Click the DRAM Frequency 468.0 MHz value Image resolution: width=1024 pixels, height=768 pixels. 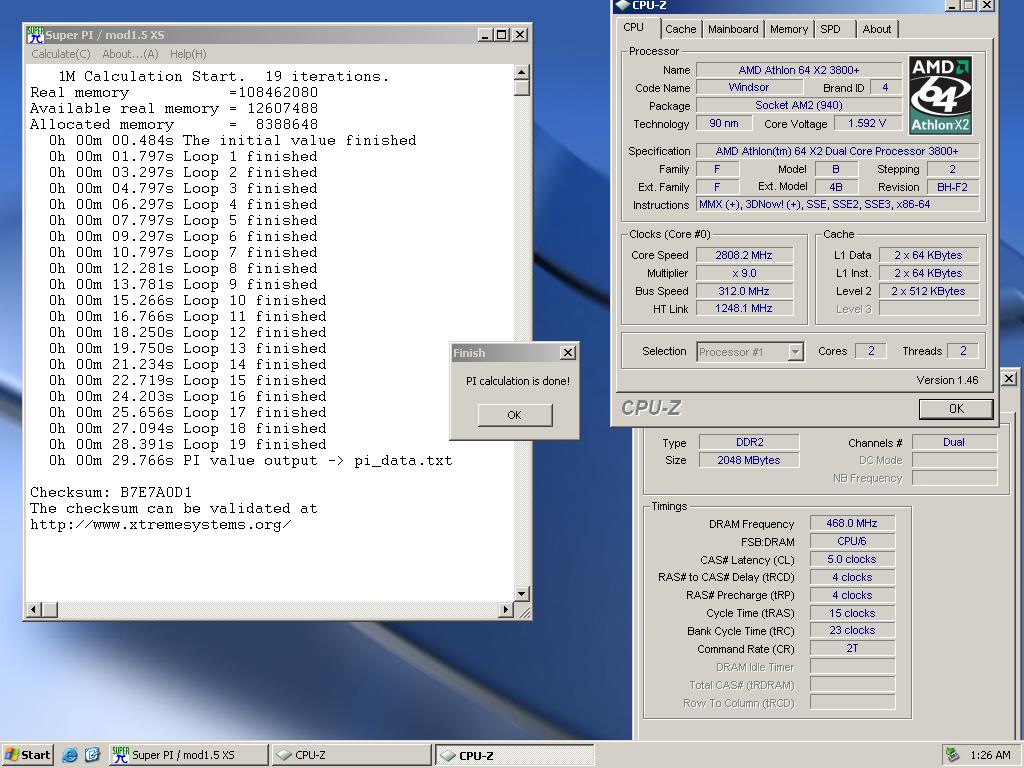[852, 523]
